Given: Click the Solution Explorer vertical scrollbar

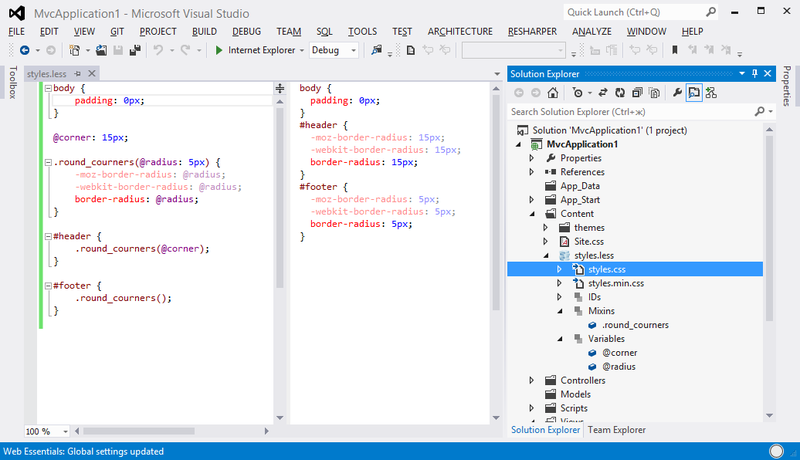Looking at the screenshot, I should pos(769,227).
